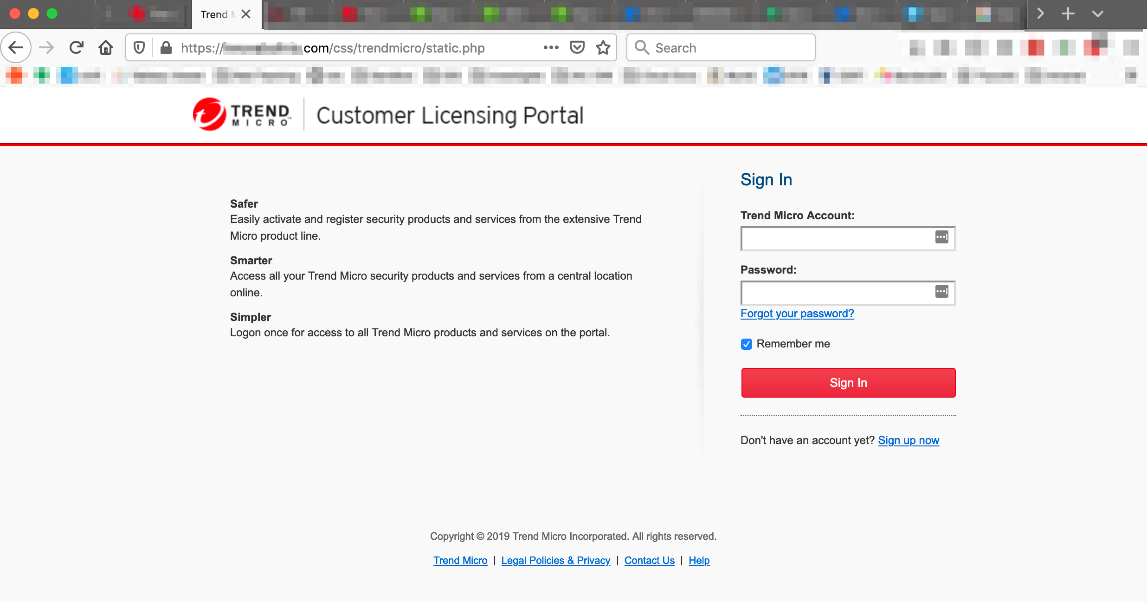
Task: Click password manager icon in account field
Action: 941,237
